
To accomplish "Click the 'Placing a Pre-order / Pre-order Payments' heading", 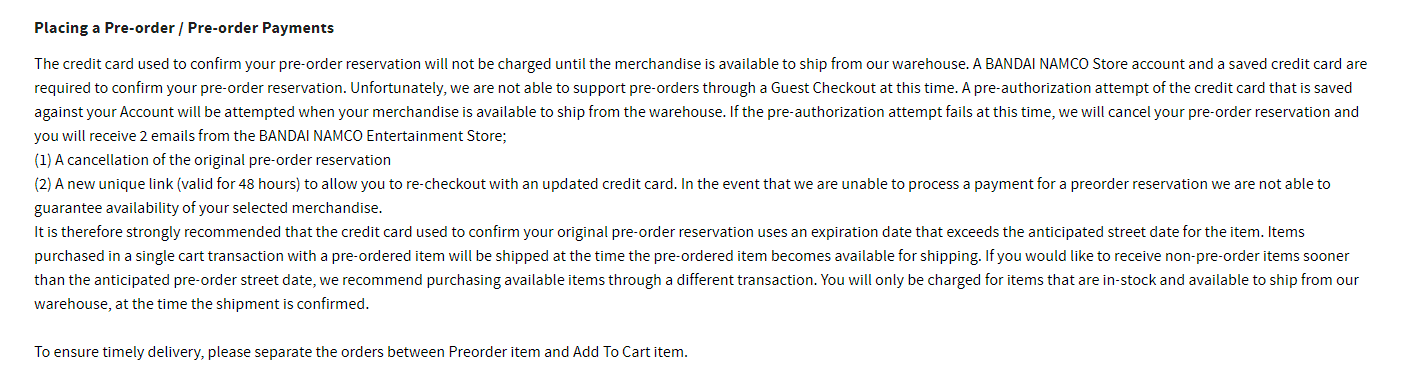I will point(184,28).
